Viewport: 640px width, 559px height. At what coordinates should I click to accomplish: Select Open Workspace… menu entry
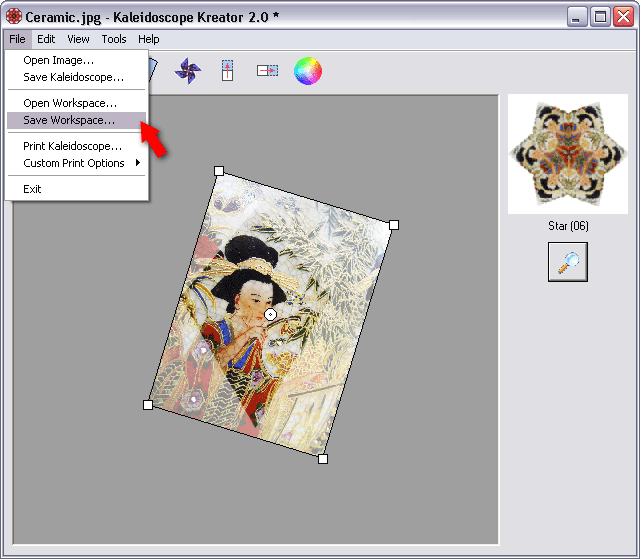(x=76, y=103)
